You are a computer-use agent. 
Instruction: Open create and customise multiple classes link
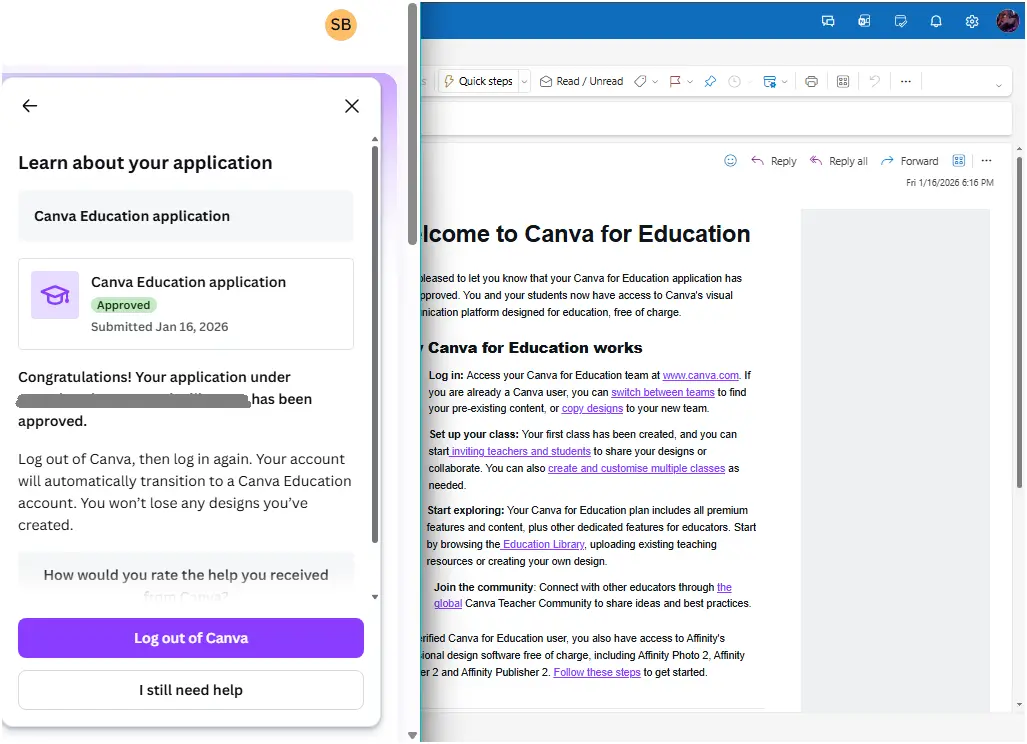637,468
